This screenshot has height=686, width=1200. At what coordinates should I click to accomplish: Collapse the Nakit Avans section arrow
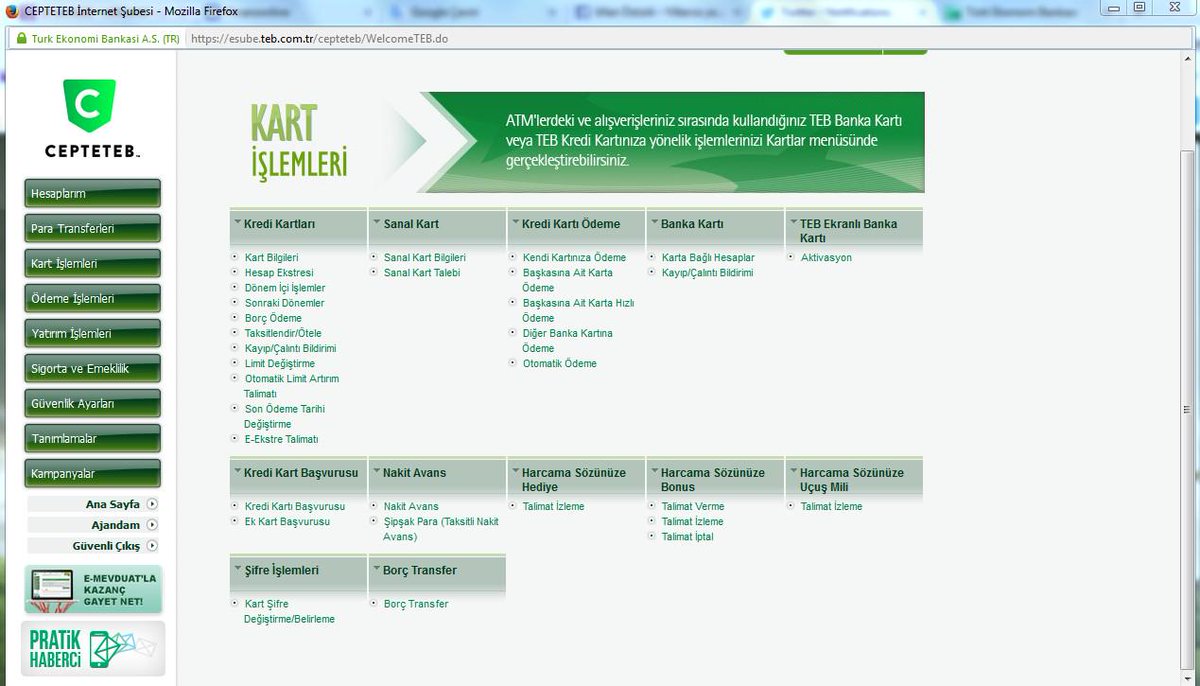pyautogui.click(x=376, y=472)
